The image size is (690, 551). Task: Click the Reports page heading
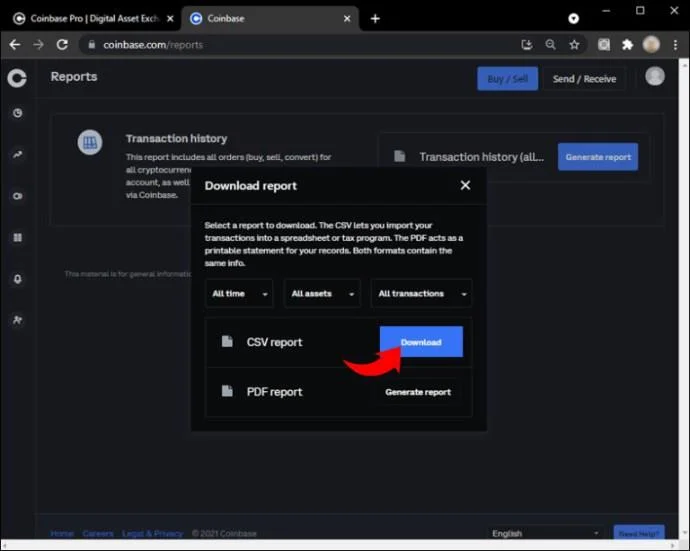tap(73, 77)
